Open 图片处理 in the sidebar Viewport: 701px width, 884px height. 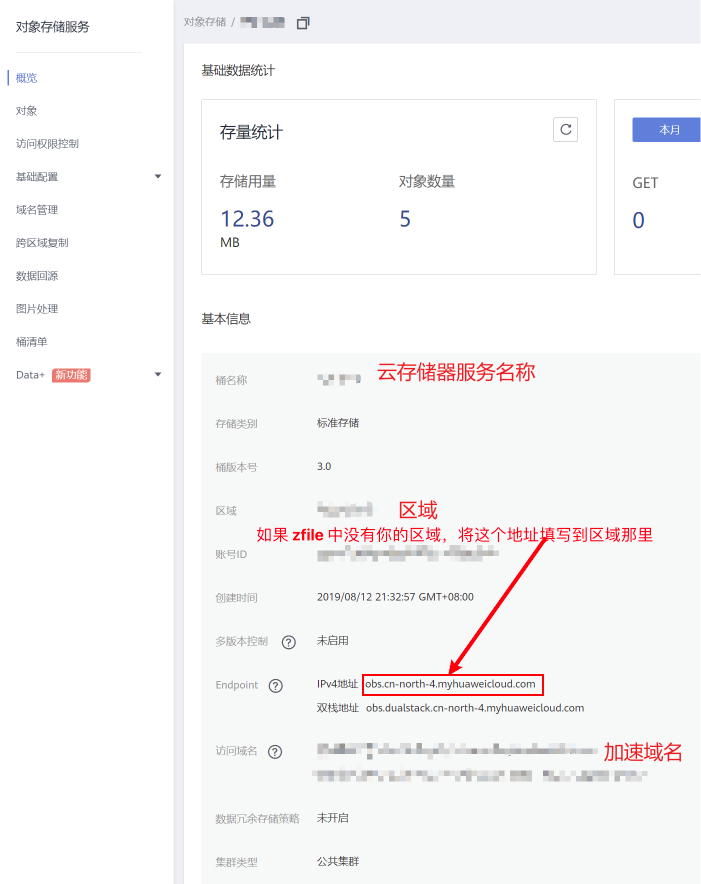tap(37, 309)
